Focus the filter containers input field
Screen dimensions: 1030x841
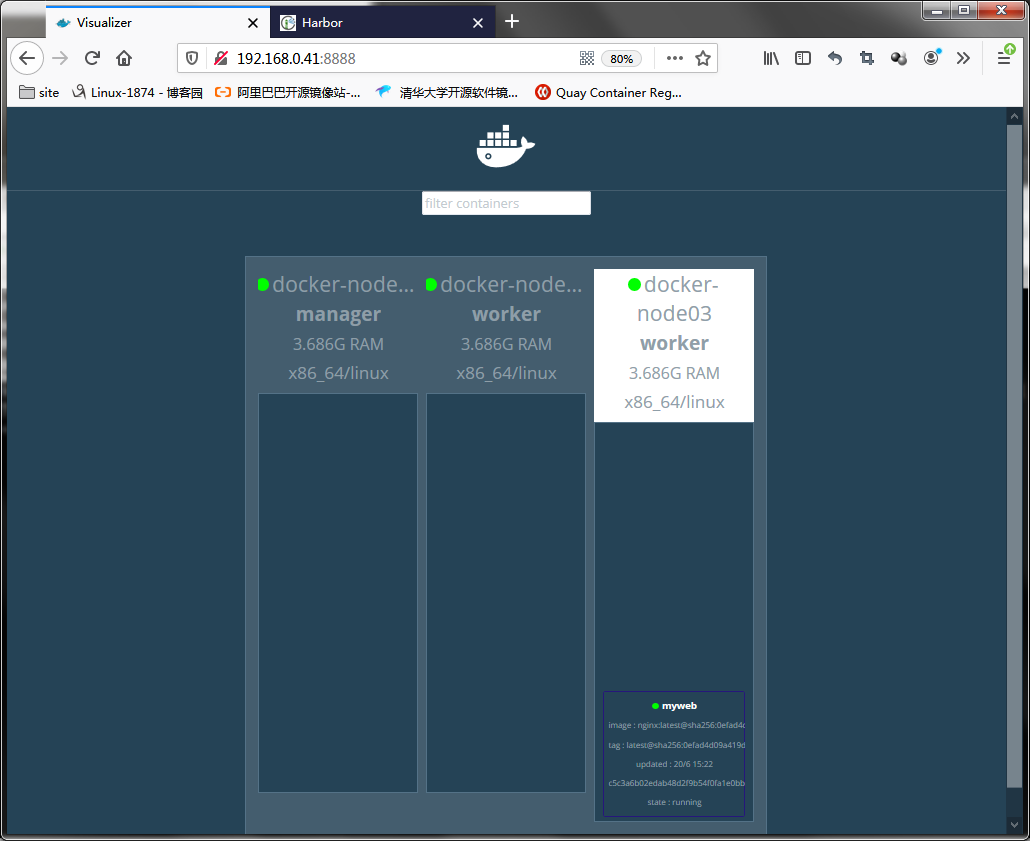click(506, 203)
